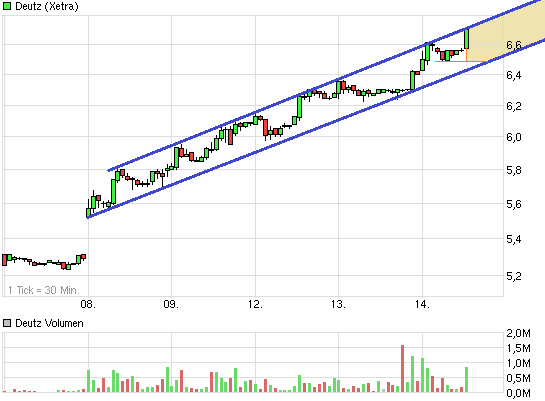Click the 5,6 price axis label
The width and height of the screenshot is (545, 401).
point(514,204)
